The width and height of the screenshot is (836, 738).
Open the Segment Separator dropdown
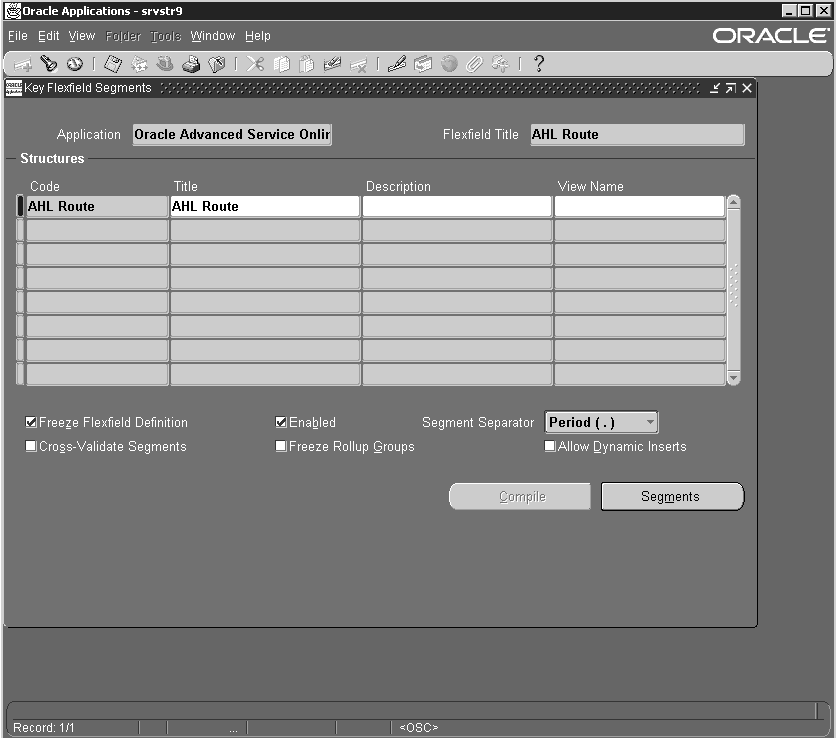coord(601,422)
